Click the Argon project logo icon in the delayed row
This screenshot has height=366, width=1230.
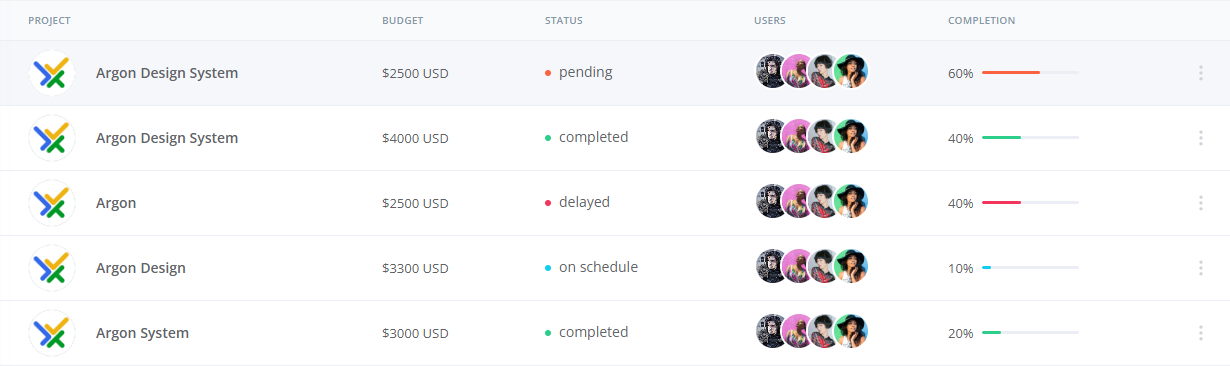pos(52,203)
